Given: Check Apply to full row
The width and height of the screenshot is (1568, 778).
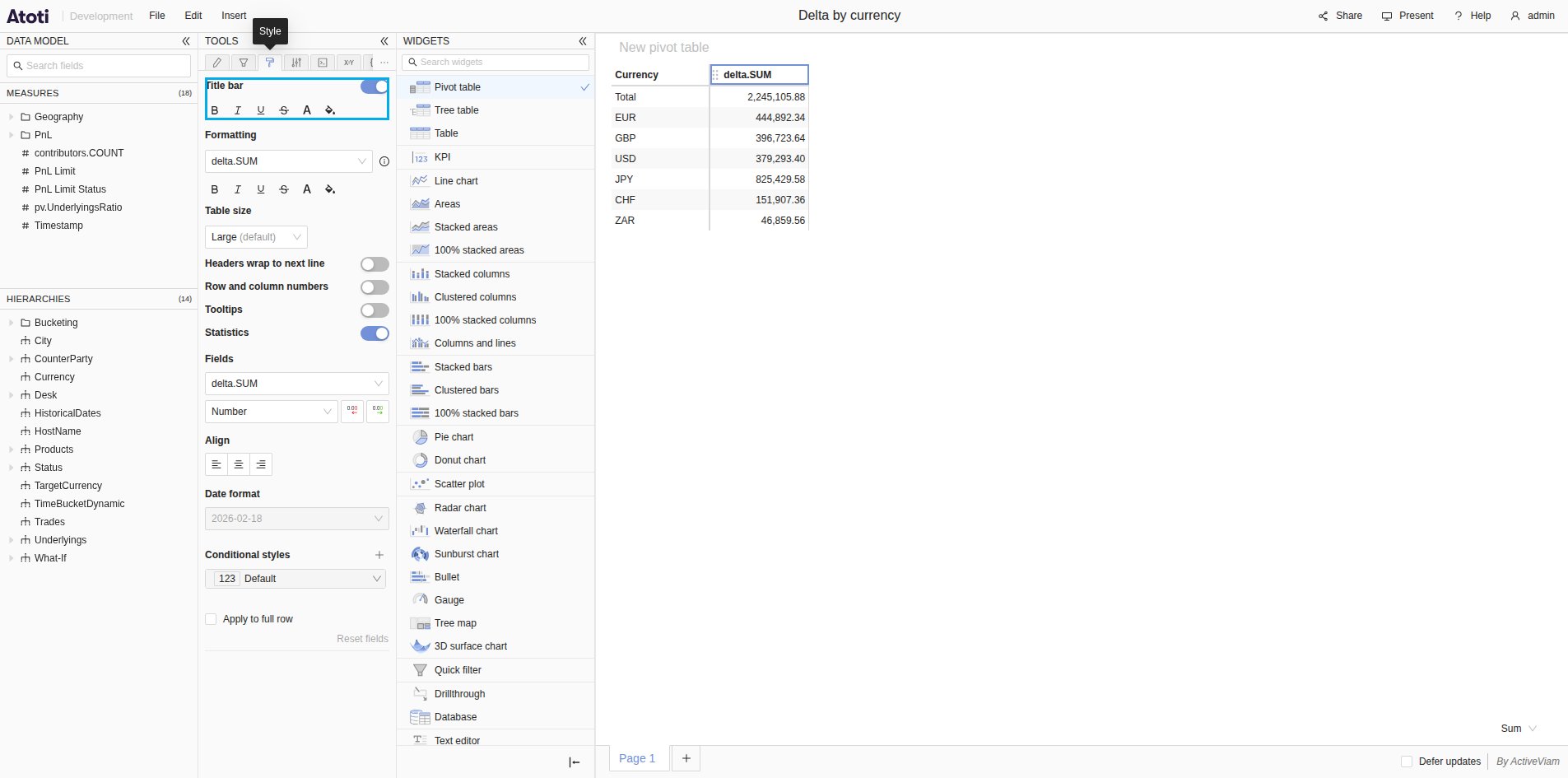Looking at the screenshot, I should coord(211,619).
